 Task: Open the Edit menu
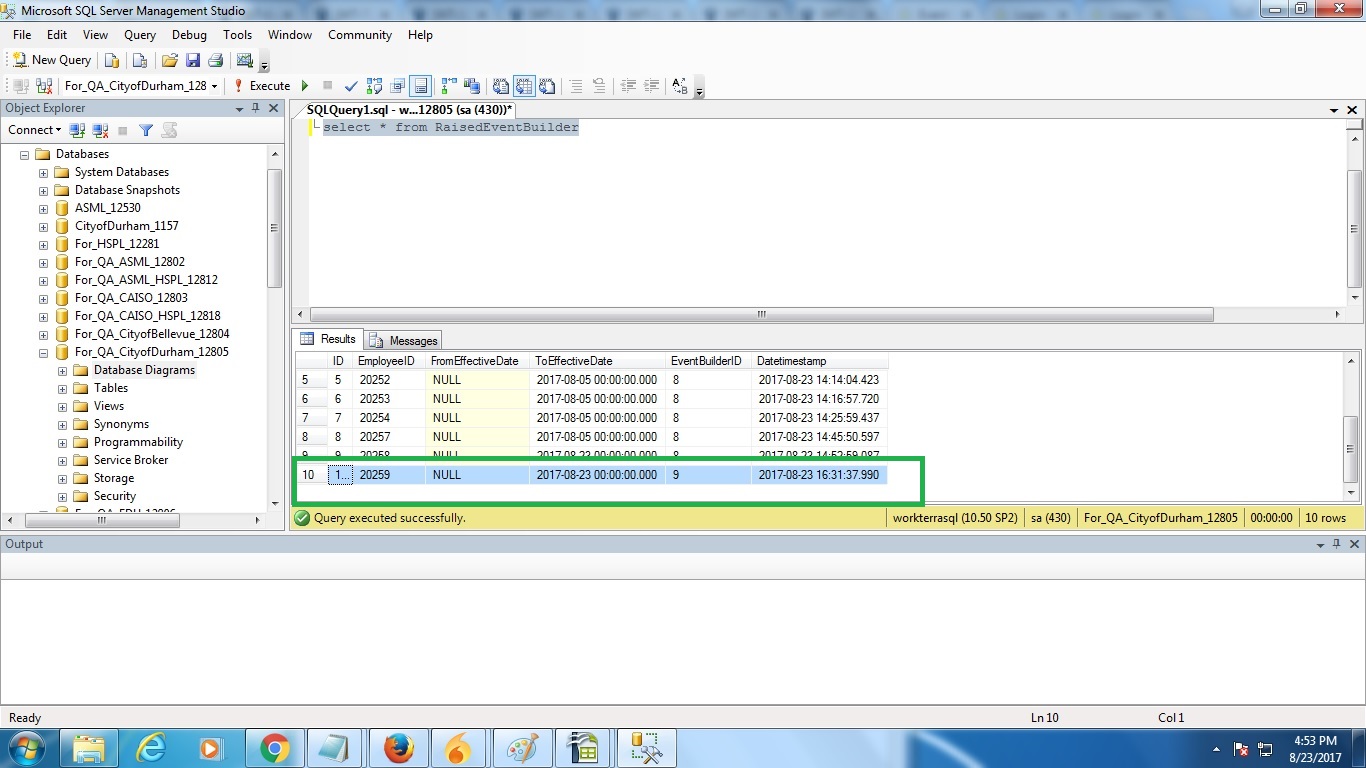[57, 35]
